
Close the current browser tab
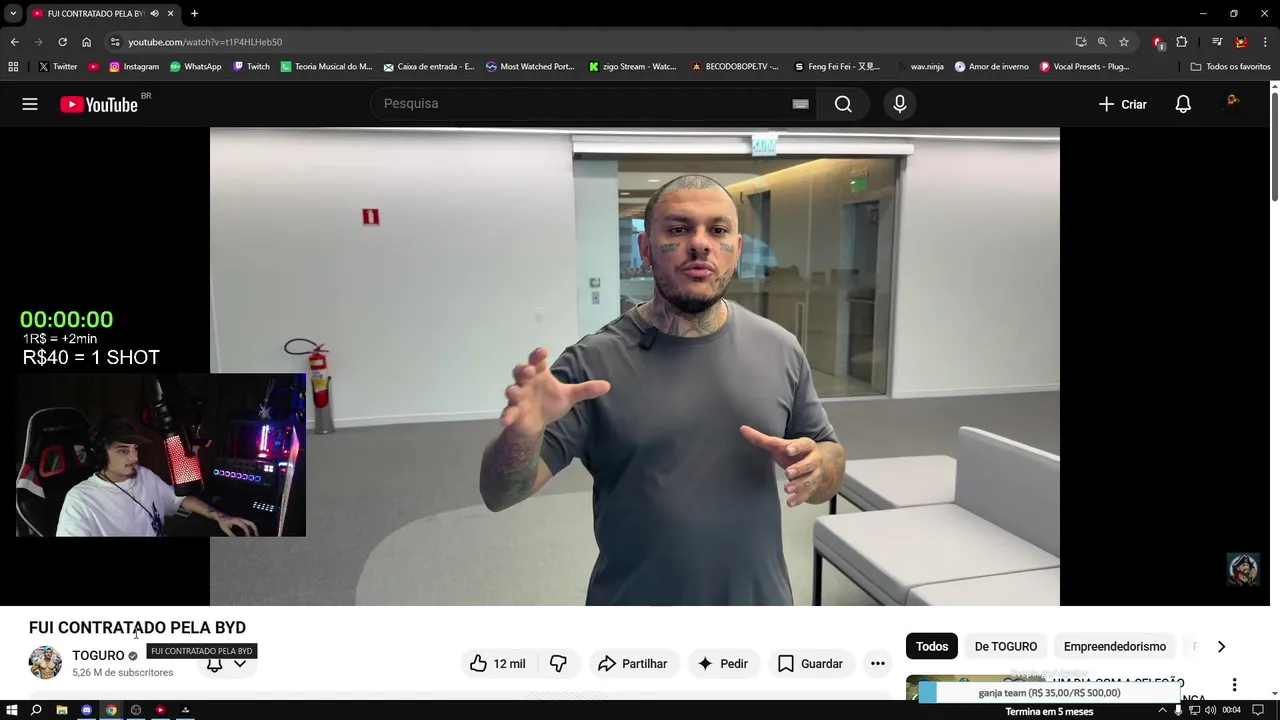tap(170, 14)
